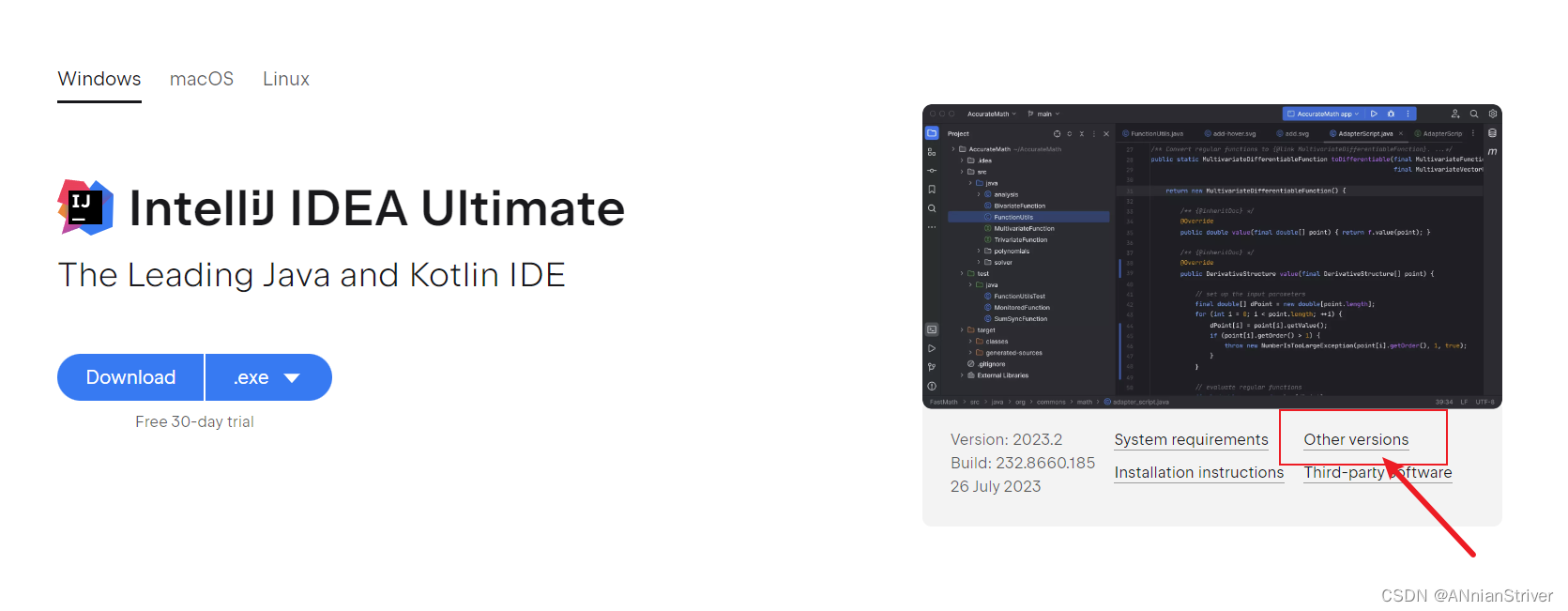Switch to the Windows tab
This screenshot has height=611, width=1568.
tap(99, 79)
